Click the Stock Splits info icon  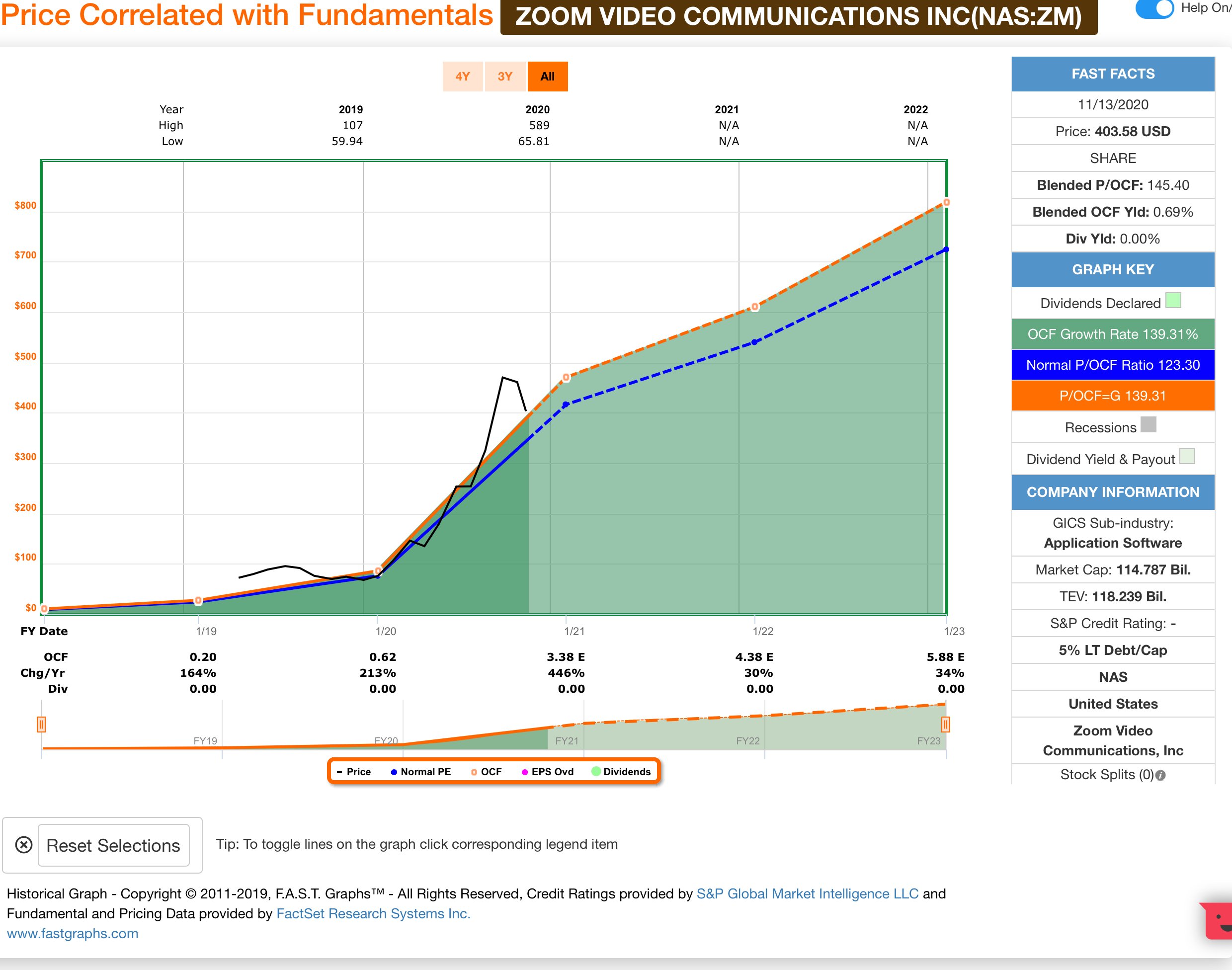point(1160,775)
